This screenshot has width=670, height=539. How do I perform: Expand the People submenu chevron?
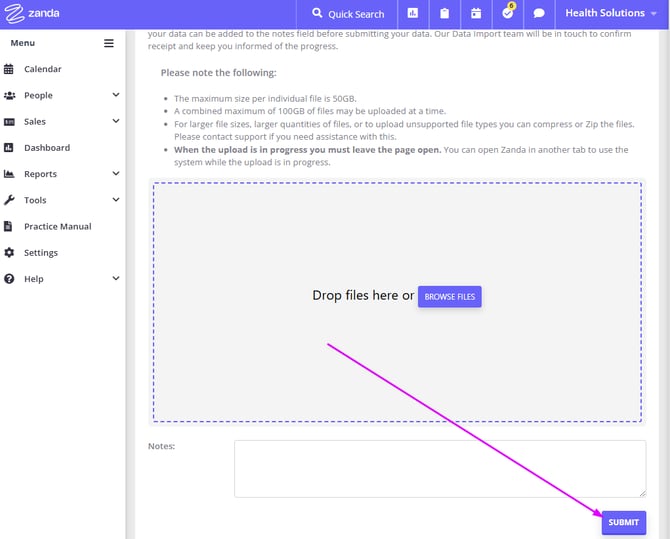click(116, 95)
